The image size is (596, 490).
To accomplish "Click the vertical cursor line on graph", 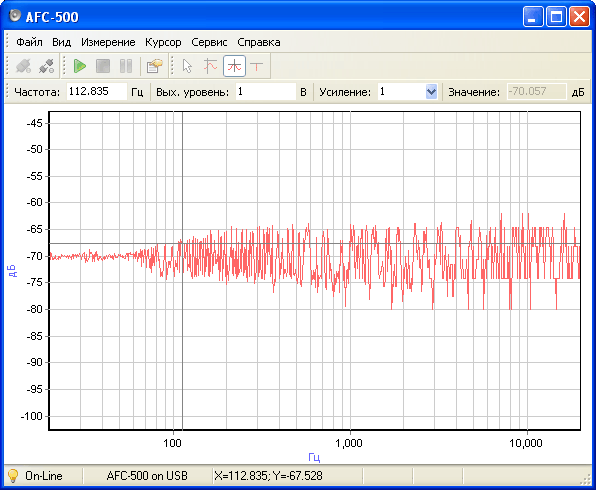I will click(x=182, y=342).
